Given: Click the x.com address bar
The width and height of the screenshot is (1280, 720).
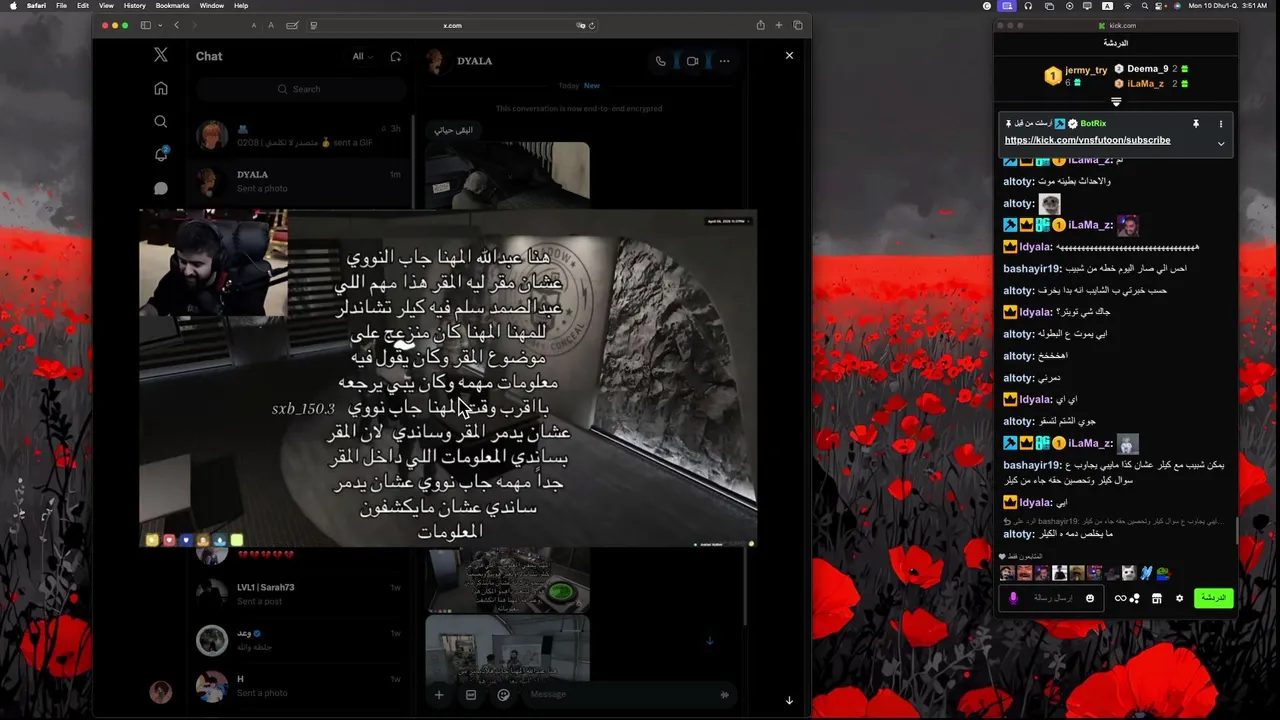Looking at the screenshot, I should [x=452, y=25].
